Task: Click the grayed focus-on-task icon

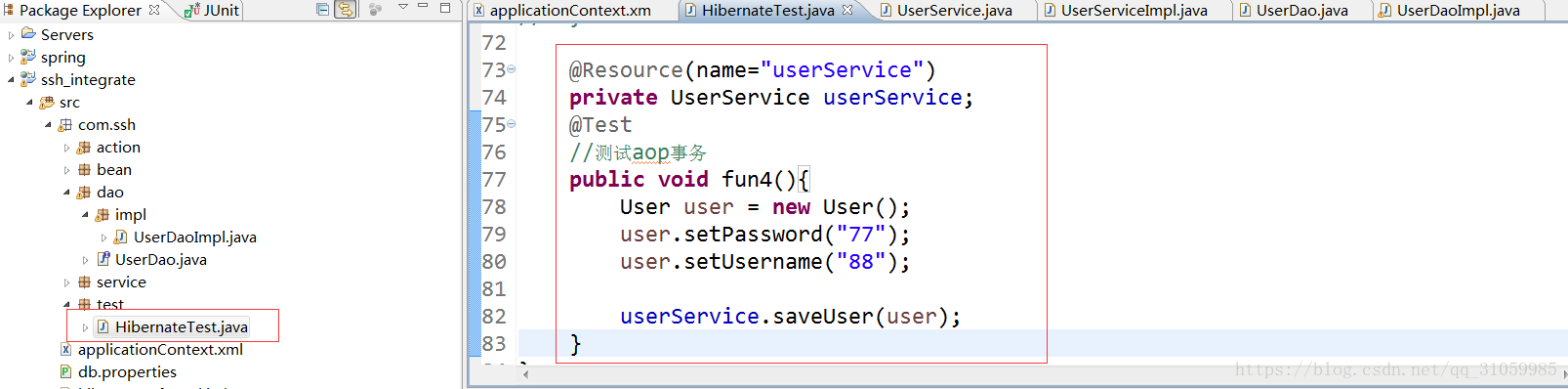Action: click(375, 10)
